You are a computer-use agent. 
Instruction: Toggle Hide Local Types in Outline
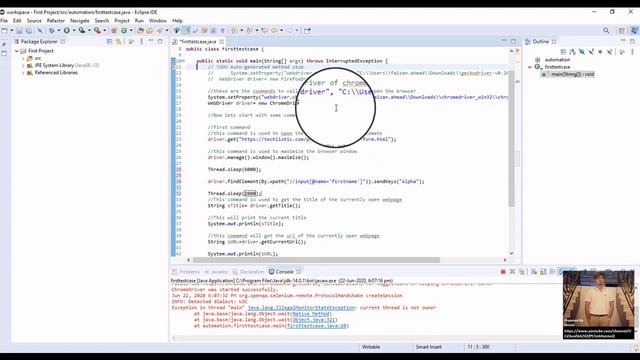pyautogui.click(x=609, y=52)
